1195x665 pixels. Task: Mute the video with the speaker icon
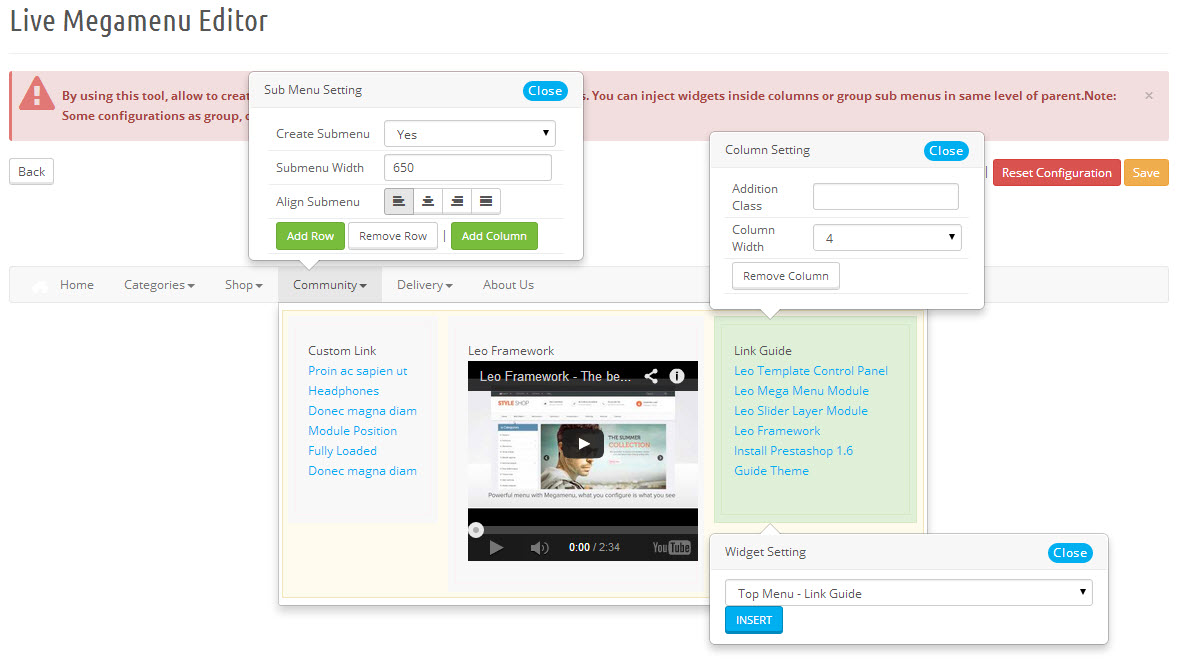tap(540, 547)
